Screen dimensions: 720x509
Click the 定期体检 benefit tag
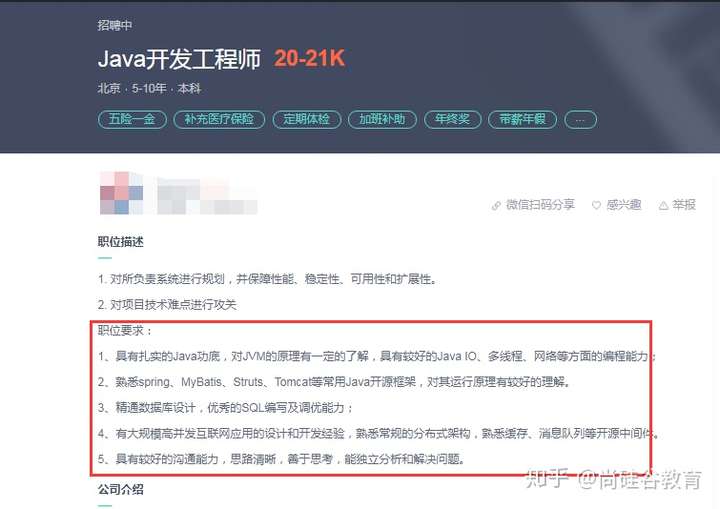(307, 120)
